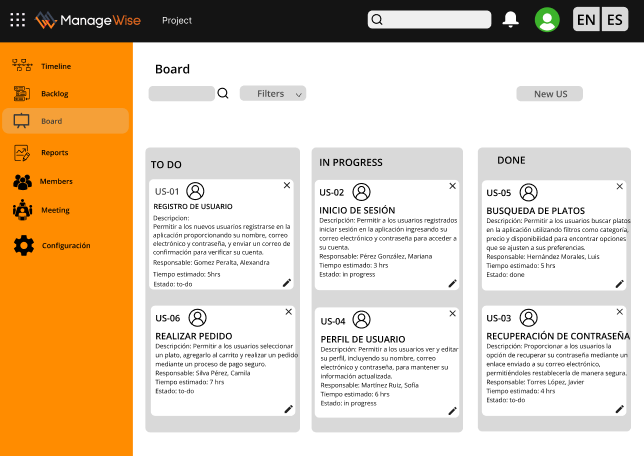The height and width of the screenshot is (456, 644).
Task: Open Configuración settings in sidebar
Action: [x=65, y=245]
